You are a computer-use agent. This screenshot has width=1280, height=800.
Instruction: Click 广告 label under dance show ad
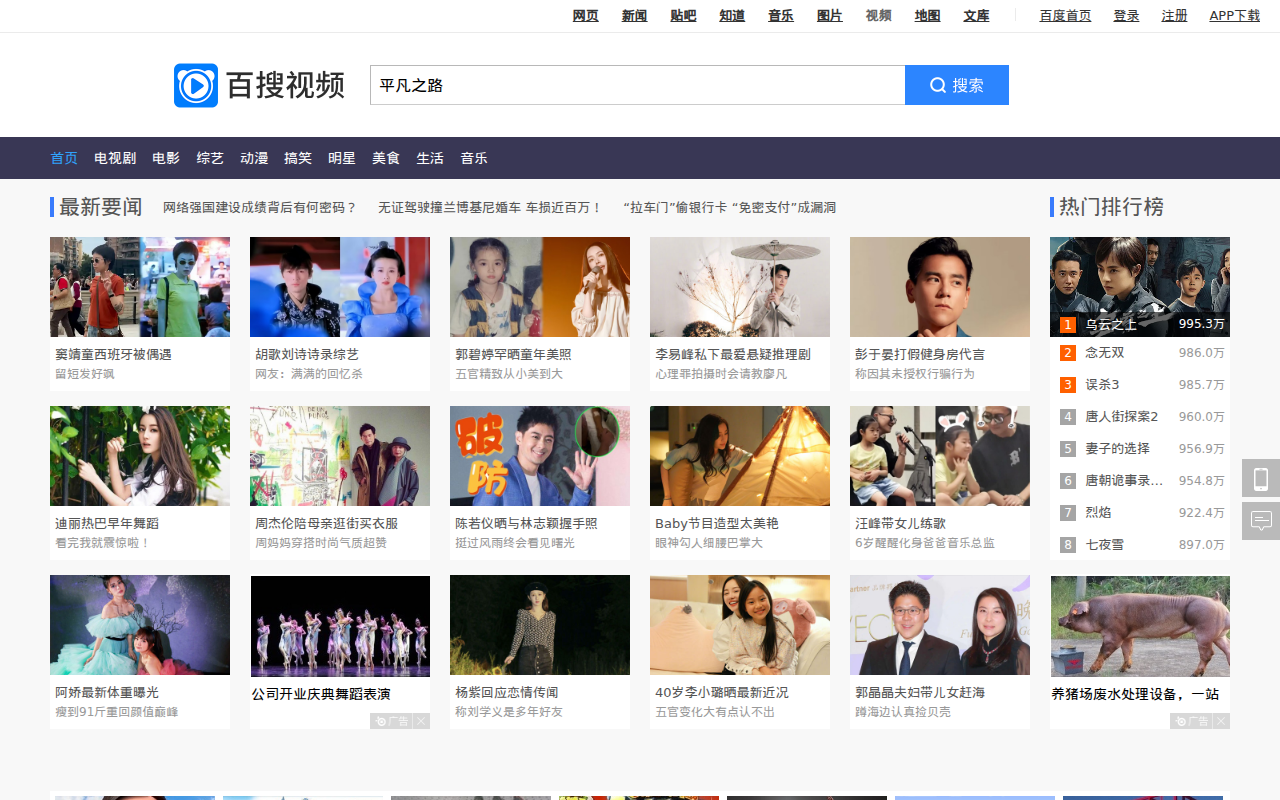(392, 721)
